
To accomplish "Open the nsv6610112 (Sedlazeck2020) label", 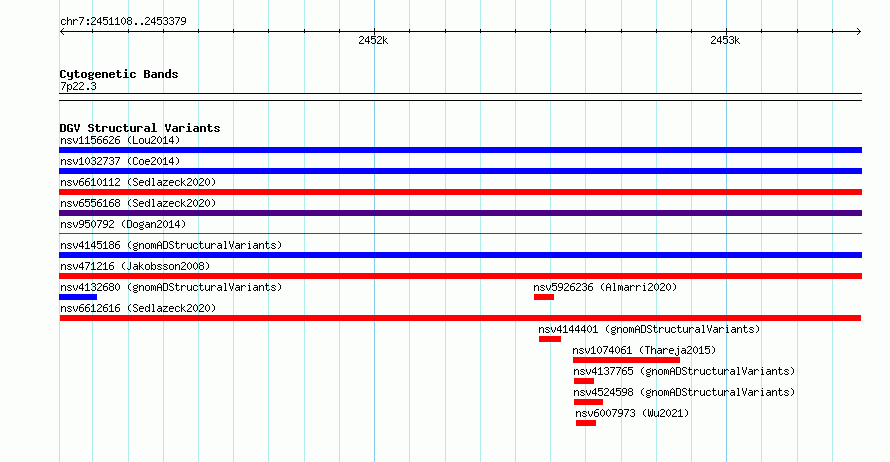I will (138, 182).
